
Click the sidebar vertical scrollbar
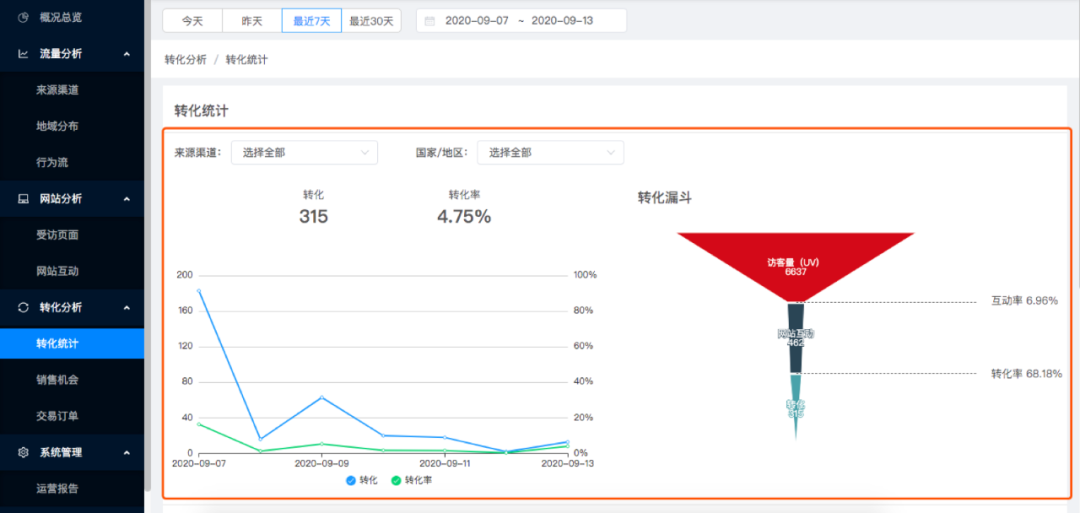point(147,244)
